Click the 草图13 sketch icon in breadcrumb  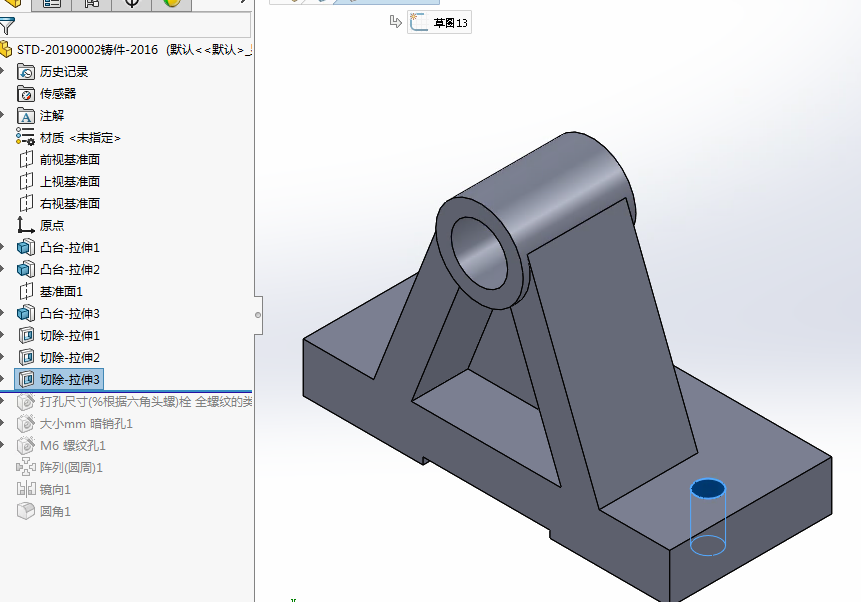point(419,22)
